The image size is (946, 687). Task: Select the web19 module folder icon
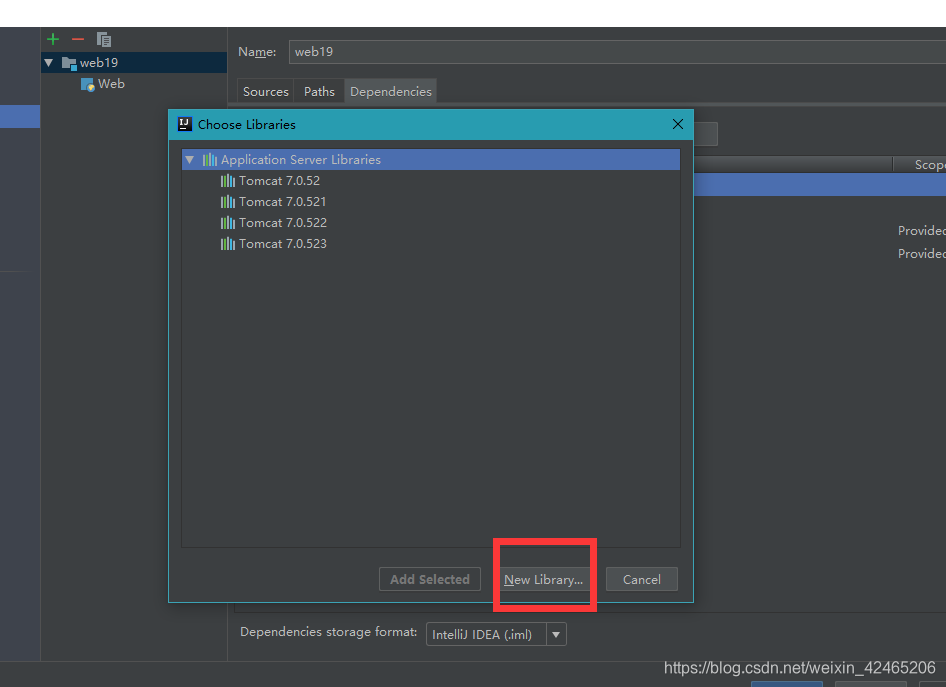click(x=69, y=63)
